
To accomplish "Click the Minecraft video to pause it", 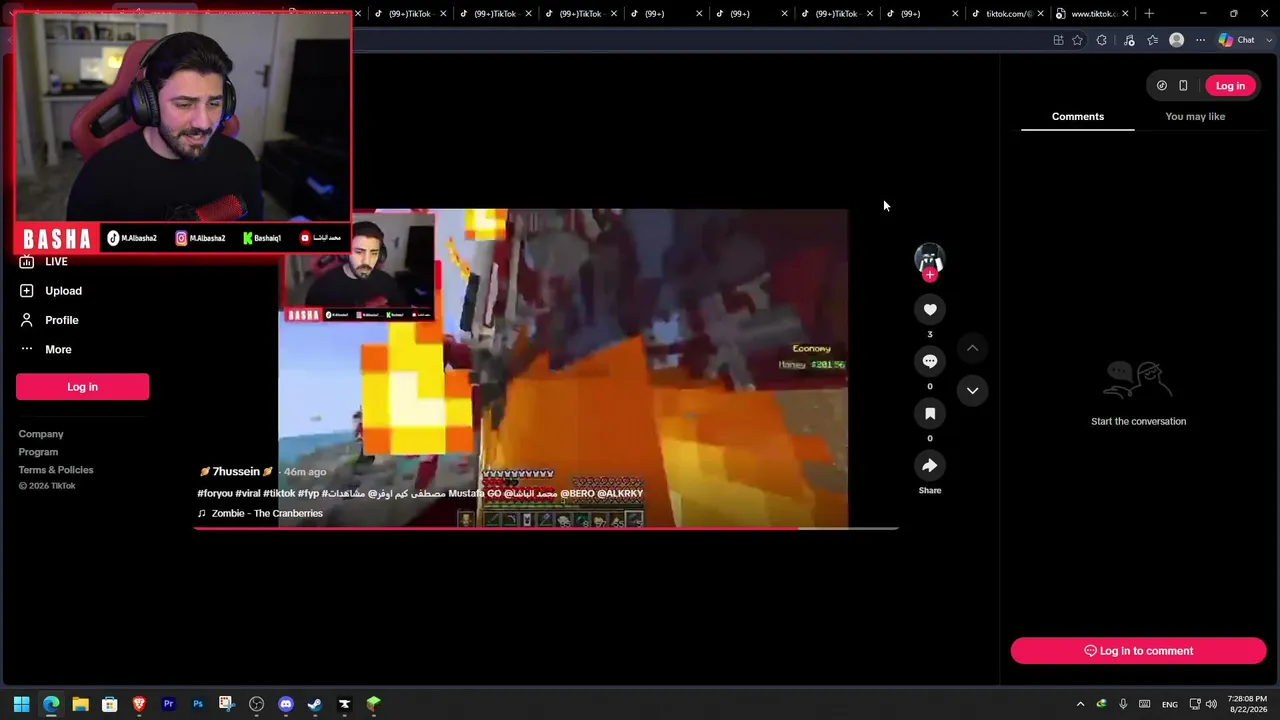I will pyautogui.click(x=563, y=368).
